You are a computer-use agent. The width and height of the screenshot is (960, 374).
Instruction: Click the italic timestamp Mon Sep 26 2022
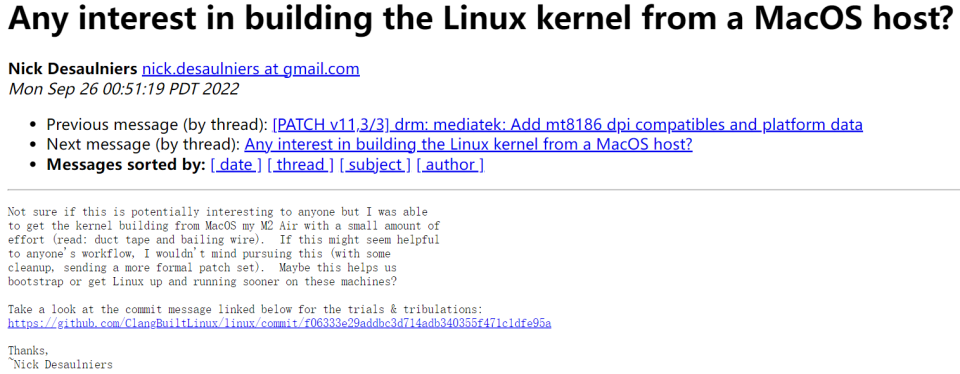[x=123, y=89]
